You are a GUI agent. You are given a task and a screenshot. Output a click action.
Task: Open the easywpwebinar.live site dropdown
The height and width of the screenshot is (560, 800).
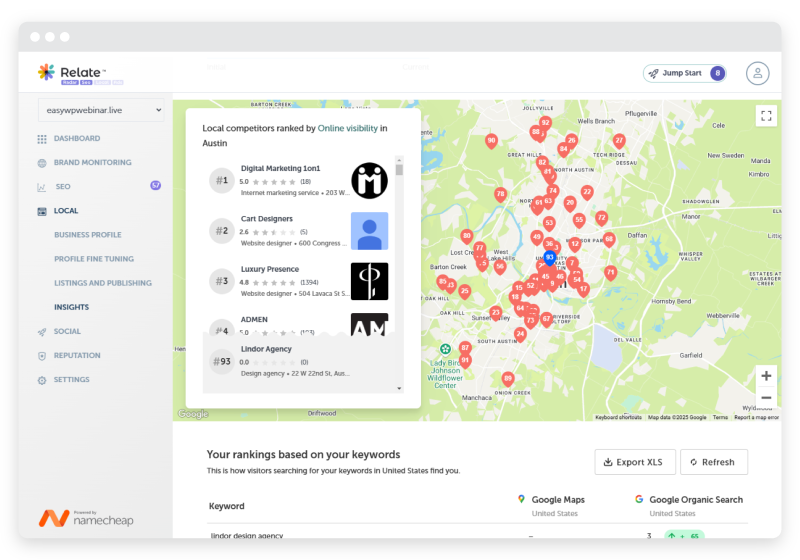tap(101, 110)
